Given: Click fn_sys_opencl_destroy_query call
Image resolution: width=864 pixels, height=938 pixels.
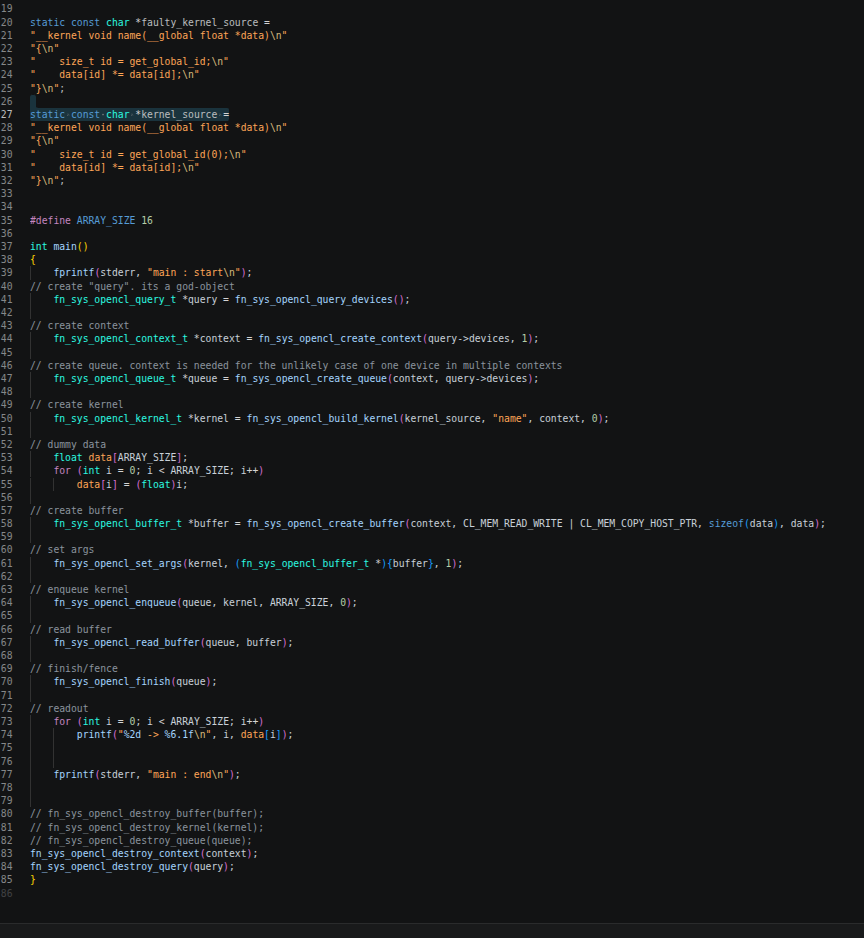Looking at the screenshot, I should click(132, 867).
